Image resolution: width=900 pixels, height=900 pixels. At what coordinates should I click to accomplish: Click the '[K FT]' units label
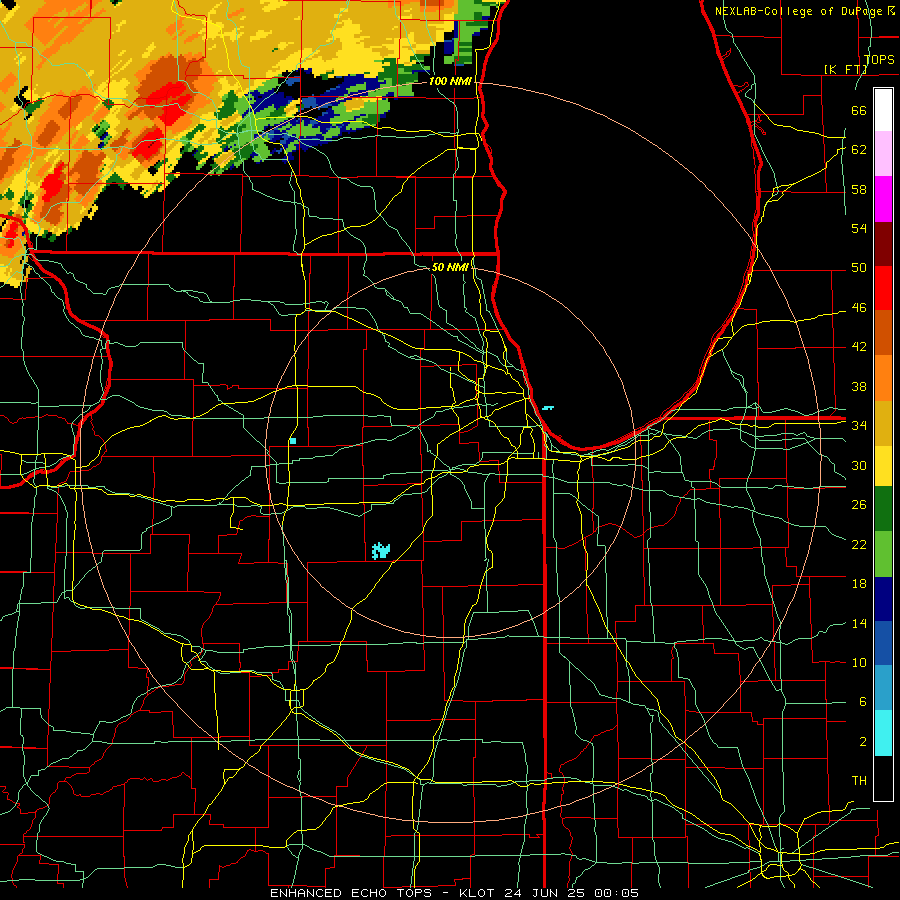click(845, 69)
